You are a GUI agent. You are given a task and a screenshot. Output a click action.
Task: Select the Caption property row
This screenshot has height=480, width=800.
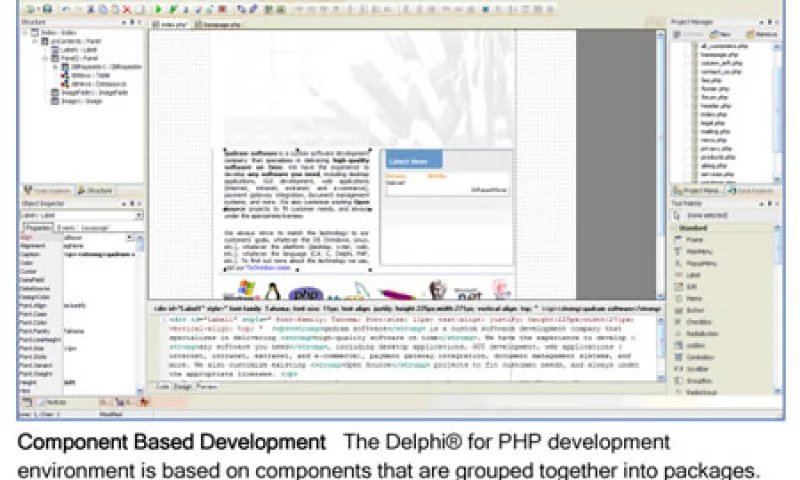point(79,254)
